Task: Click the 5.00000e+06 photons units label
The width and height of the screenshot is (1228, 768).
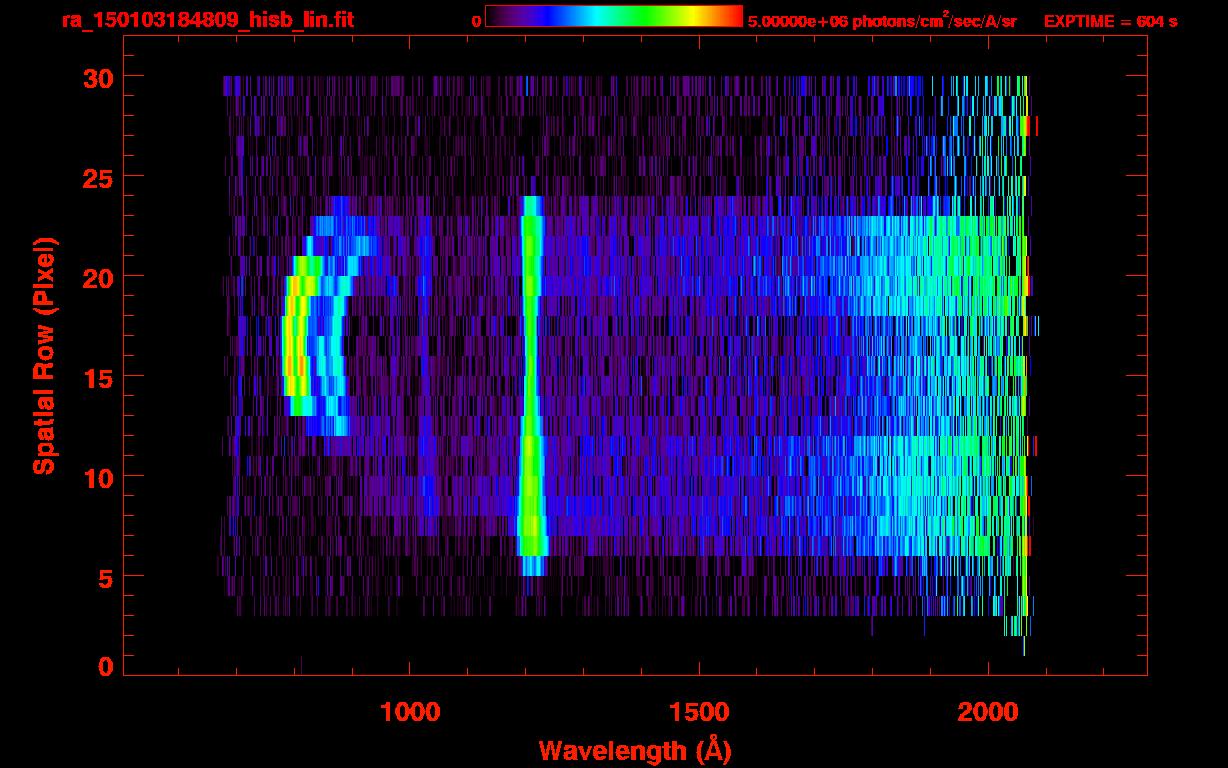Action: [881, 21]
